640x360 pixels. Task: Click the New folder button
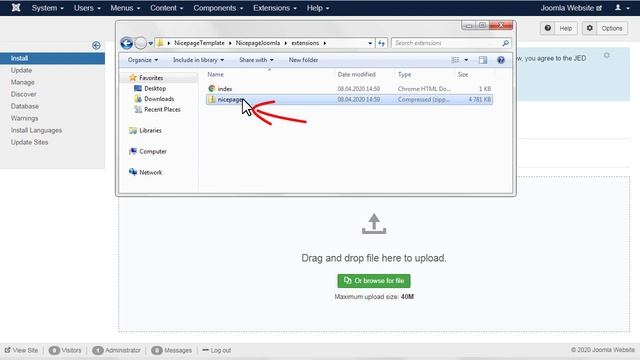coord(303,60)
